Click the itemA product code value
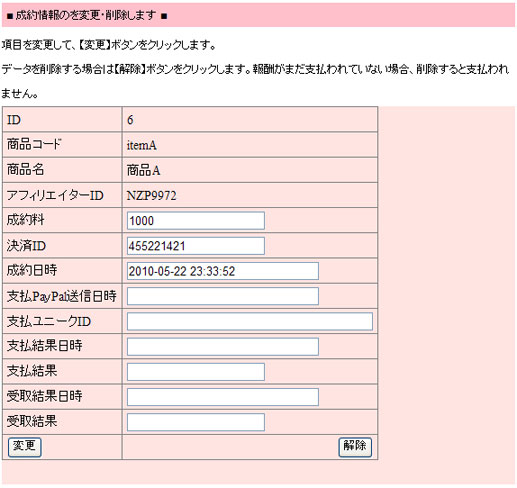The height and width of the screenshot is (488, 517). [142, 145]
